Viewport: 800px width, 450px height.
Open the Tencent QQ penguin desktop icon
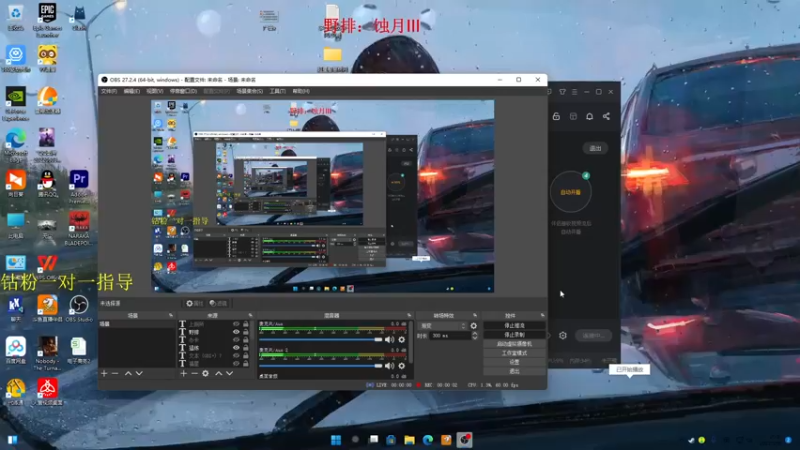(47, 184)
